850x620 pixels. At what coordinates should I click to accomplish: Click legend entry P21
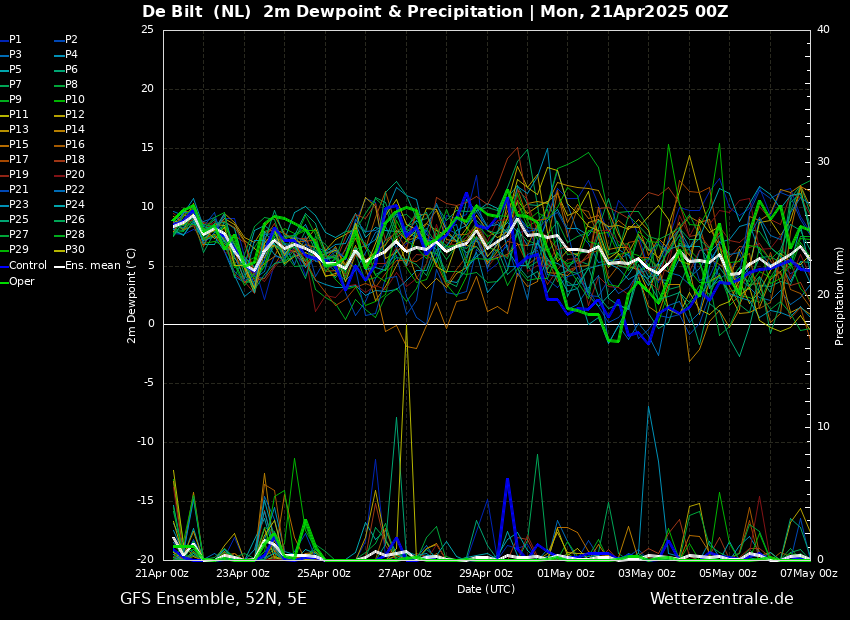point(15,189)
